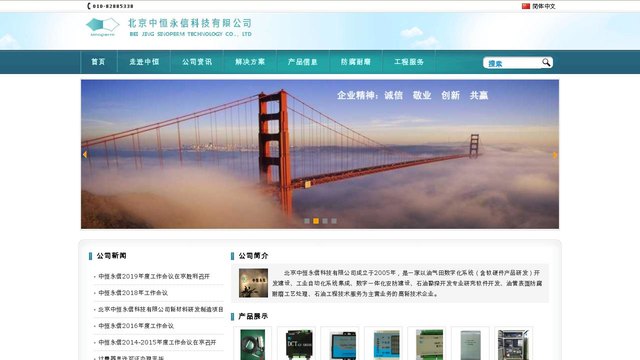
Task: Click the company introduction paragraph text
Action: pyautogui.click(x=407, y=283)
